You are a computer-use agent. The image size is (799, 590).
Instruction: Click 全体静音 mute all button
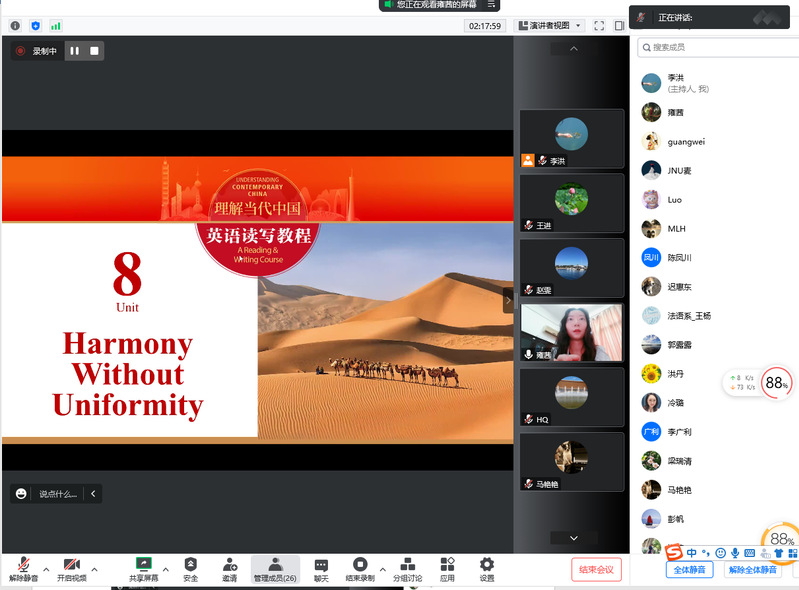point(689,570)
